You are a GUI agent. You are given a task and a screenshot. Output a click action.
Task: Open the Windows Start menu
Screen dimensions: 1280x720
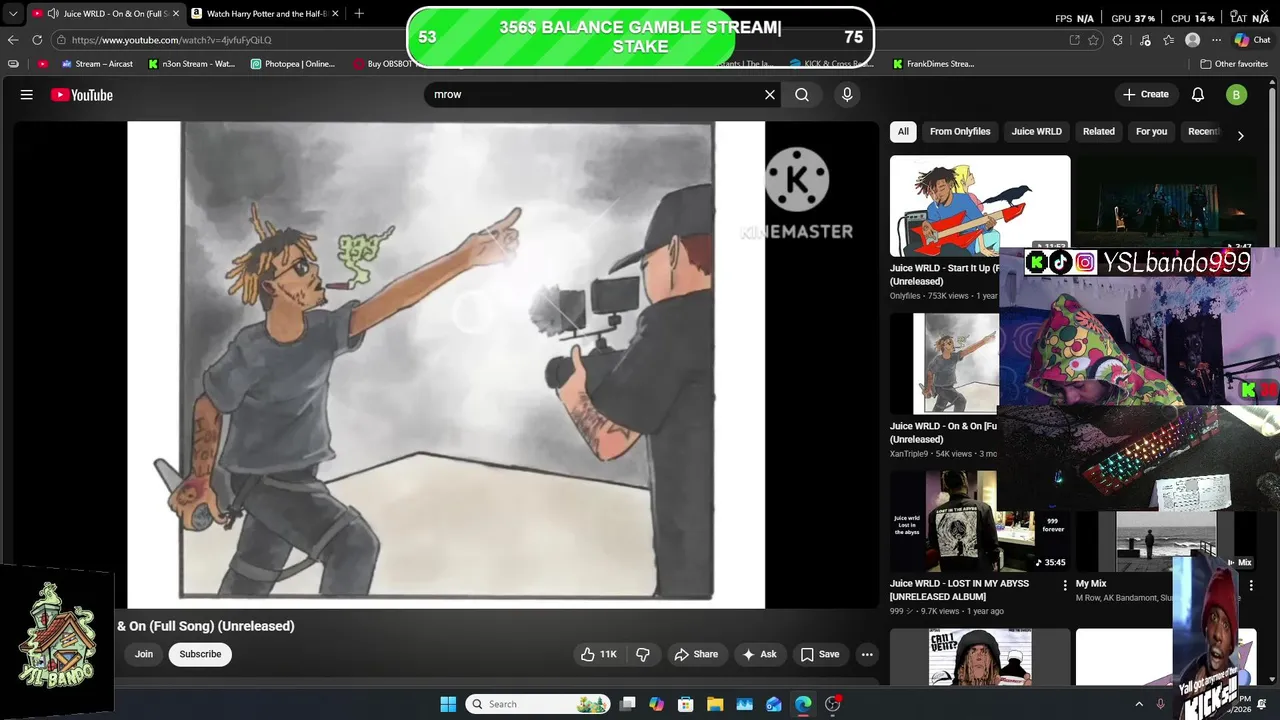click(x=448, y=704)
